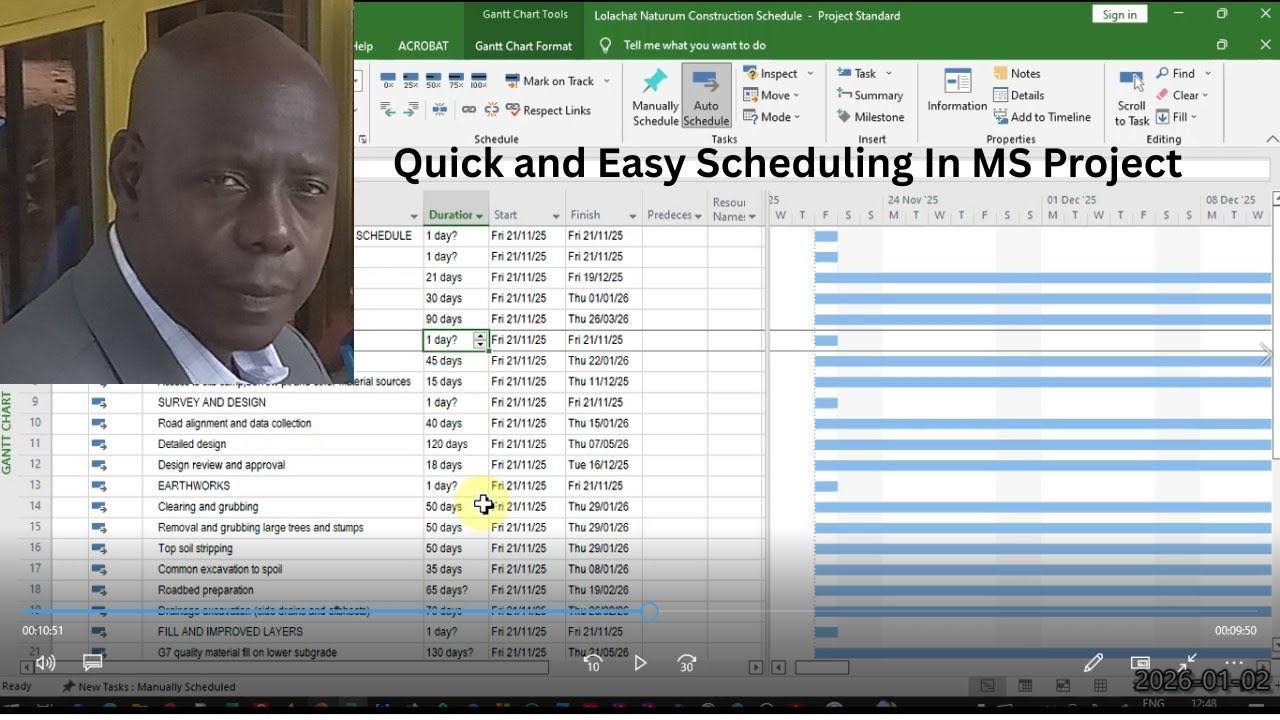Image resolution: width=1280 pixels, height=720 pixels.
Task: Open the Start column filter dropdown
Action: tap(556, 216)
